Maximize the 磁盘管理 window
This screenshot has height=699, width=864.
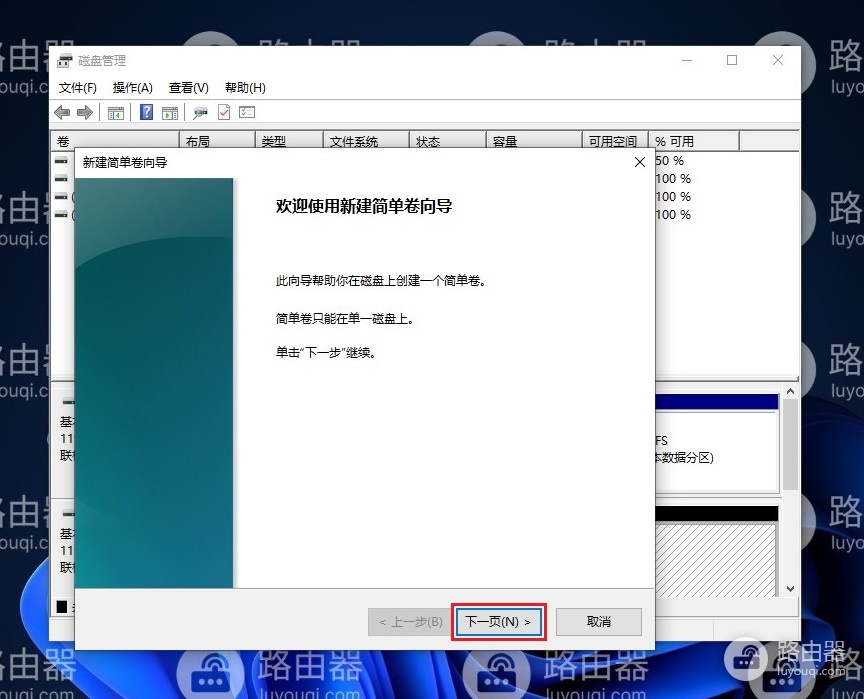coord(732,60)
